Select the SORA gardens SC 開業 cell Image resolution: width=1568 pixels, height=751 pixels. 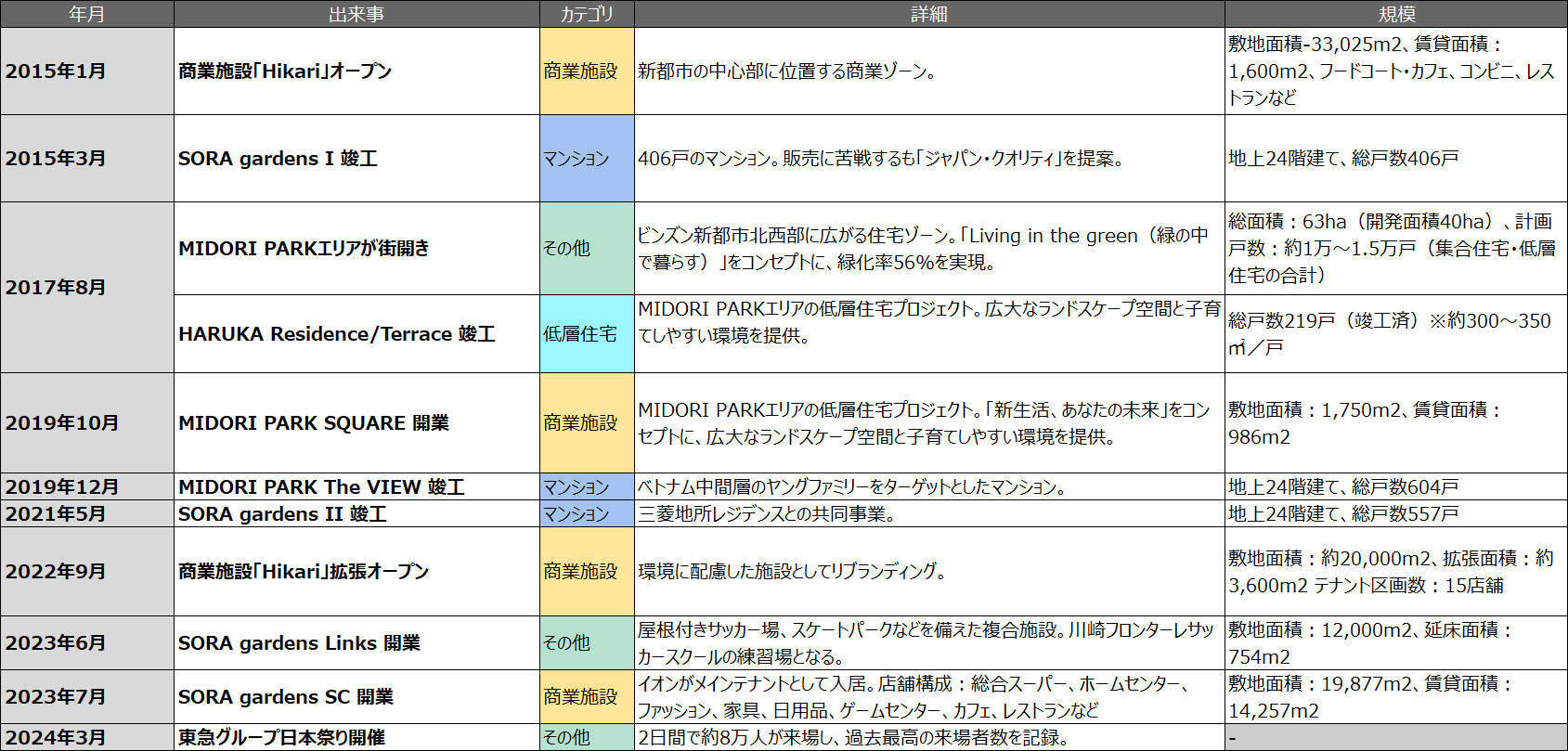coord(356,697)
